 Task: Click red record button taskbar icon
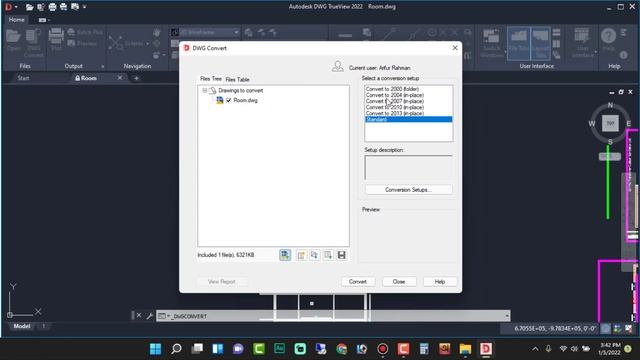click(x=383, y=349)
